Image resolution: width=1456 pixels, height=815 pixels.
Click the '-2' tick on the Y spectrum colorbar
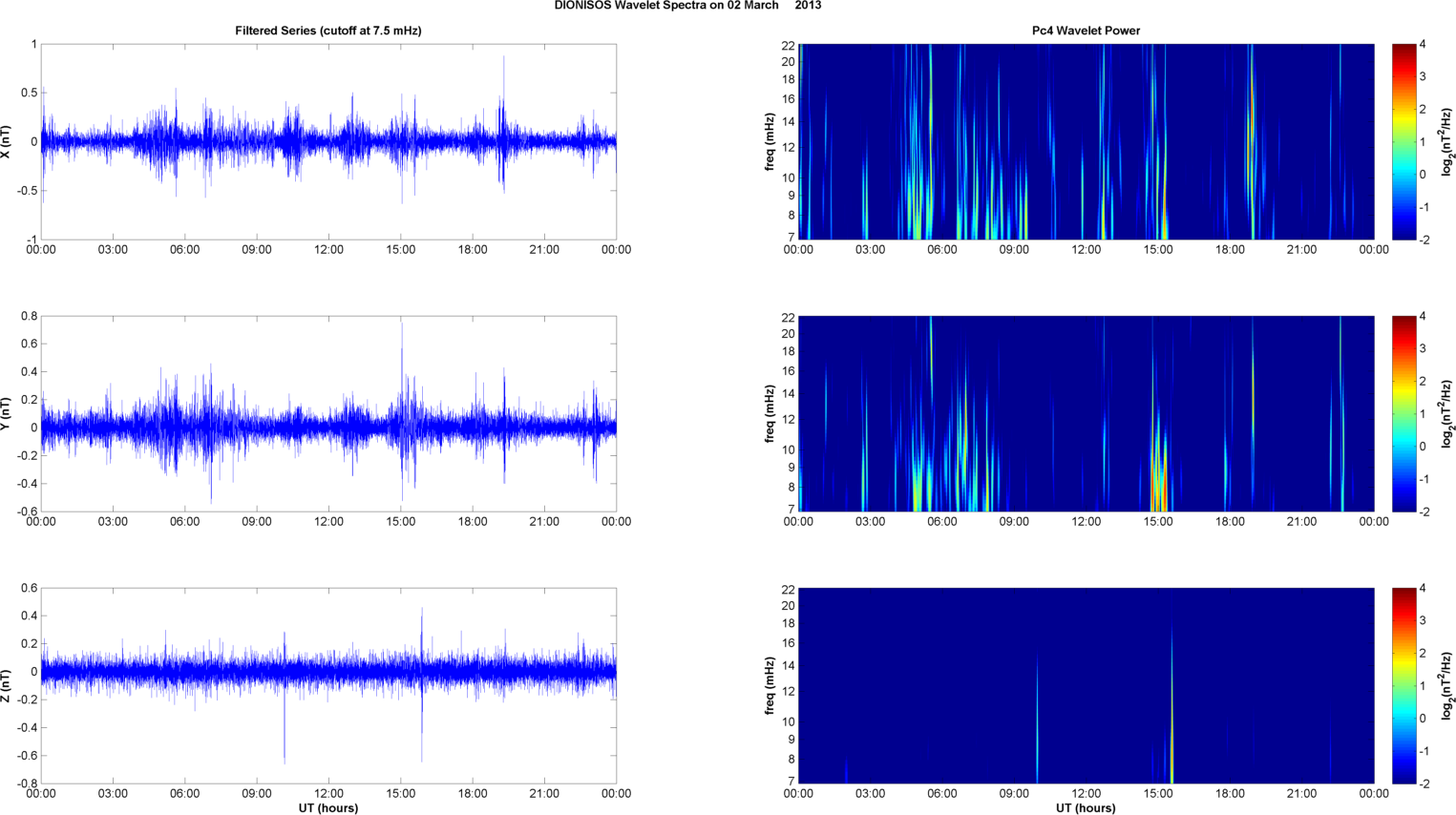coord(1425,512)
